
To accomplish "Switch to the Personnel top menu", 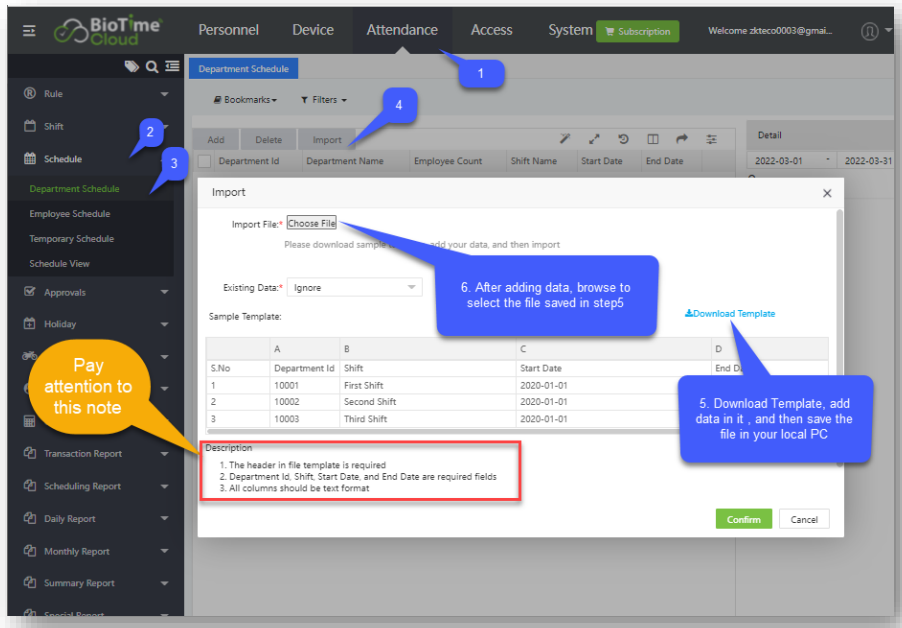I will (228, 30).
